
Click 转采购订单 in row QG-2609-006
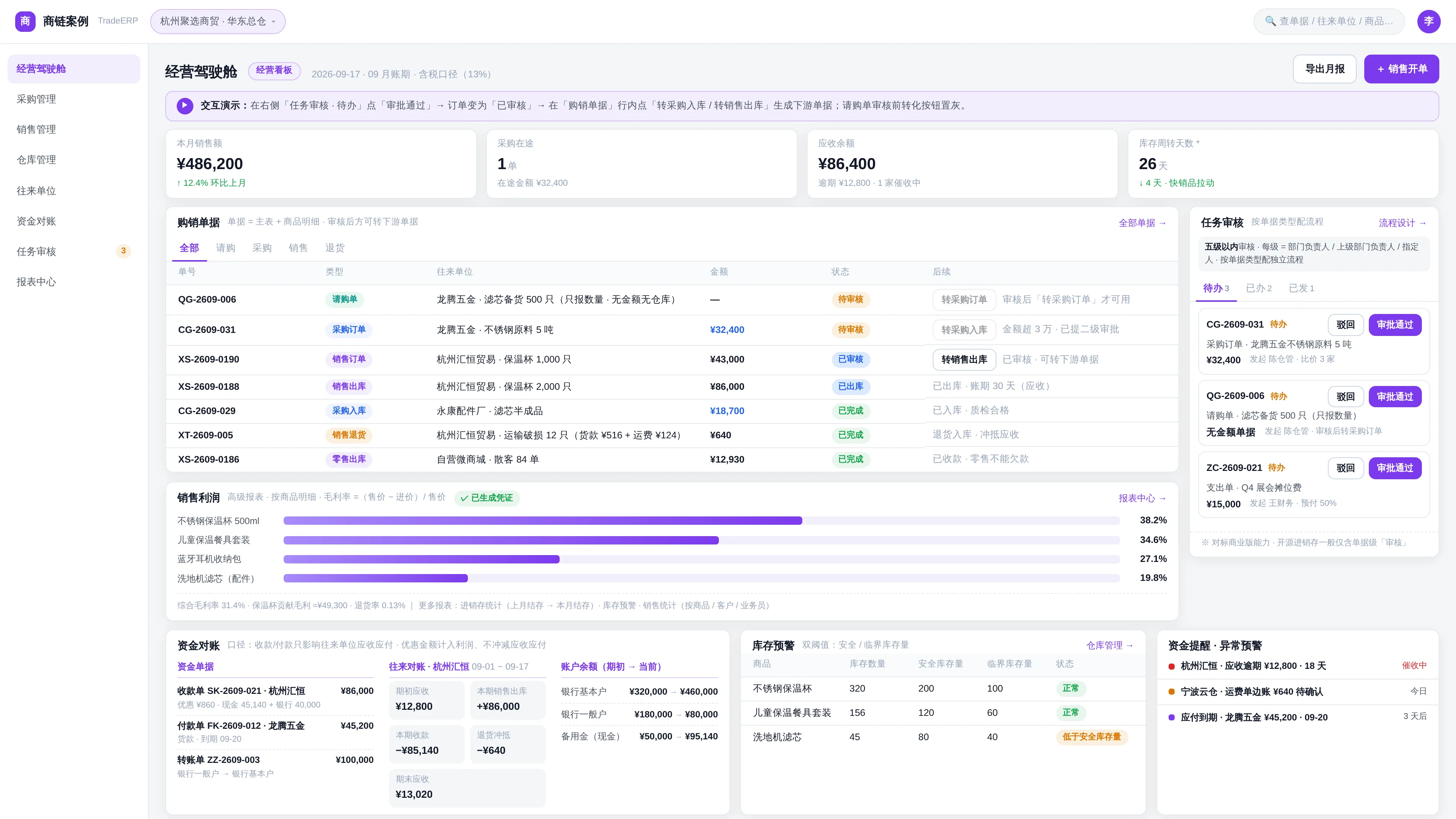964,300
